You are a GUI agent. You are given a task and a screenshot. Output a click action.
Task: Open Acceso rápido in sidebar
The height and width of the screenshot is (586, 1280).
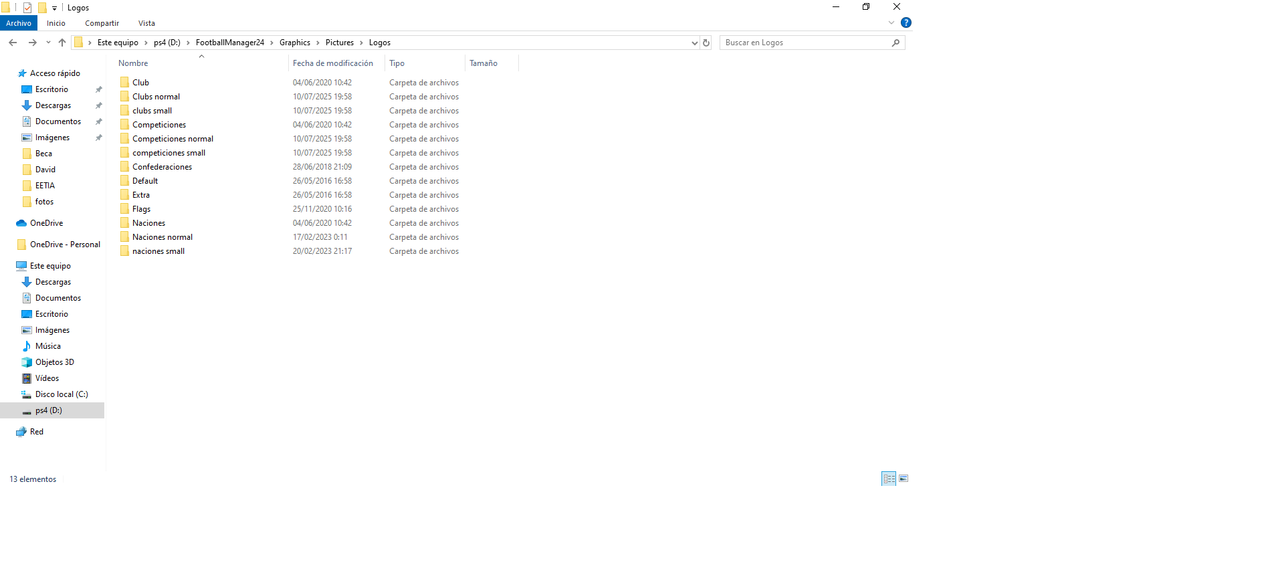tap(54, 73)
